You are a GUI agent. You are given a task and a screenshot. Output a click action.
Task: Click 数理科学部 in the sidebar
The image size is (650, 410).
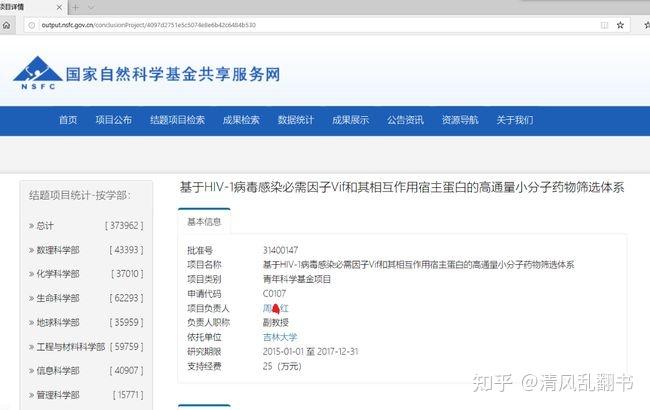pyautogui.click(x=58, y=250)
